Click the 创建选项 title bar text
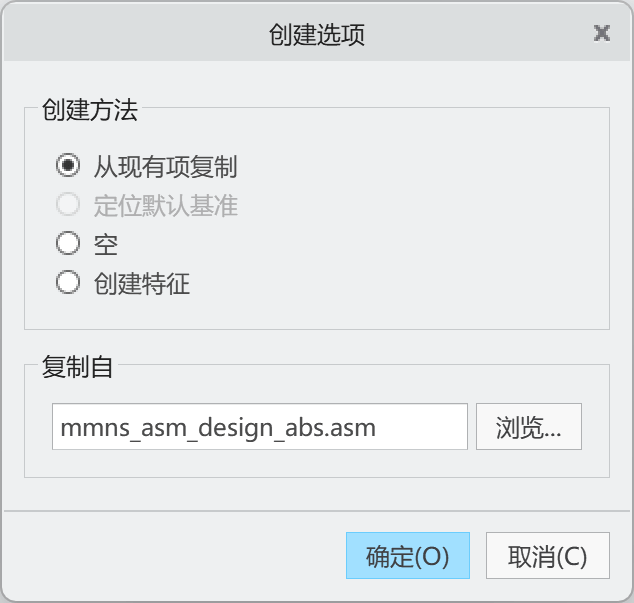634x603 pixels. click(317, 34)
